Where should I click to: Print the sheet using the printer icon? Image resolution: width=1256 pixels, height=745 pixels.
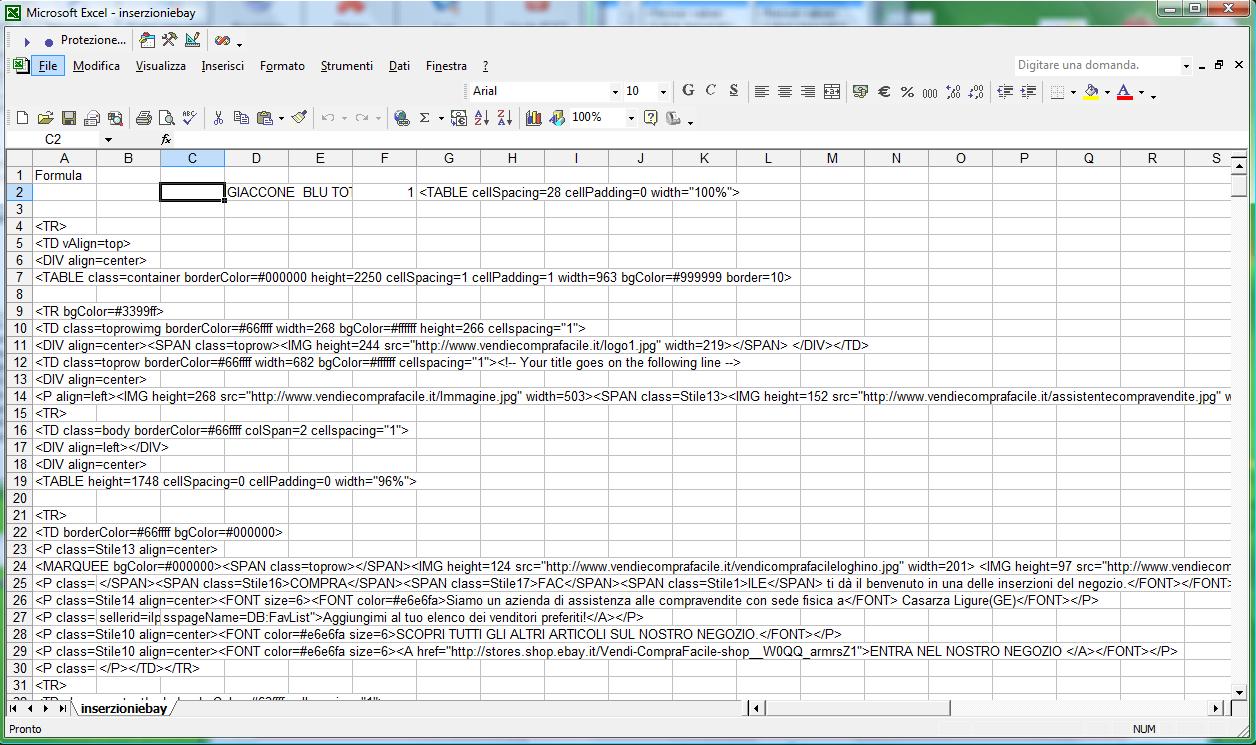(143, 118)
